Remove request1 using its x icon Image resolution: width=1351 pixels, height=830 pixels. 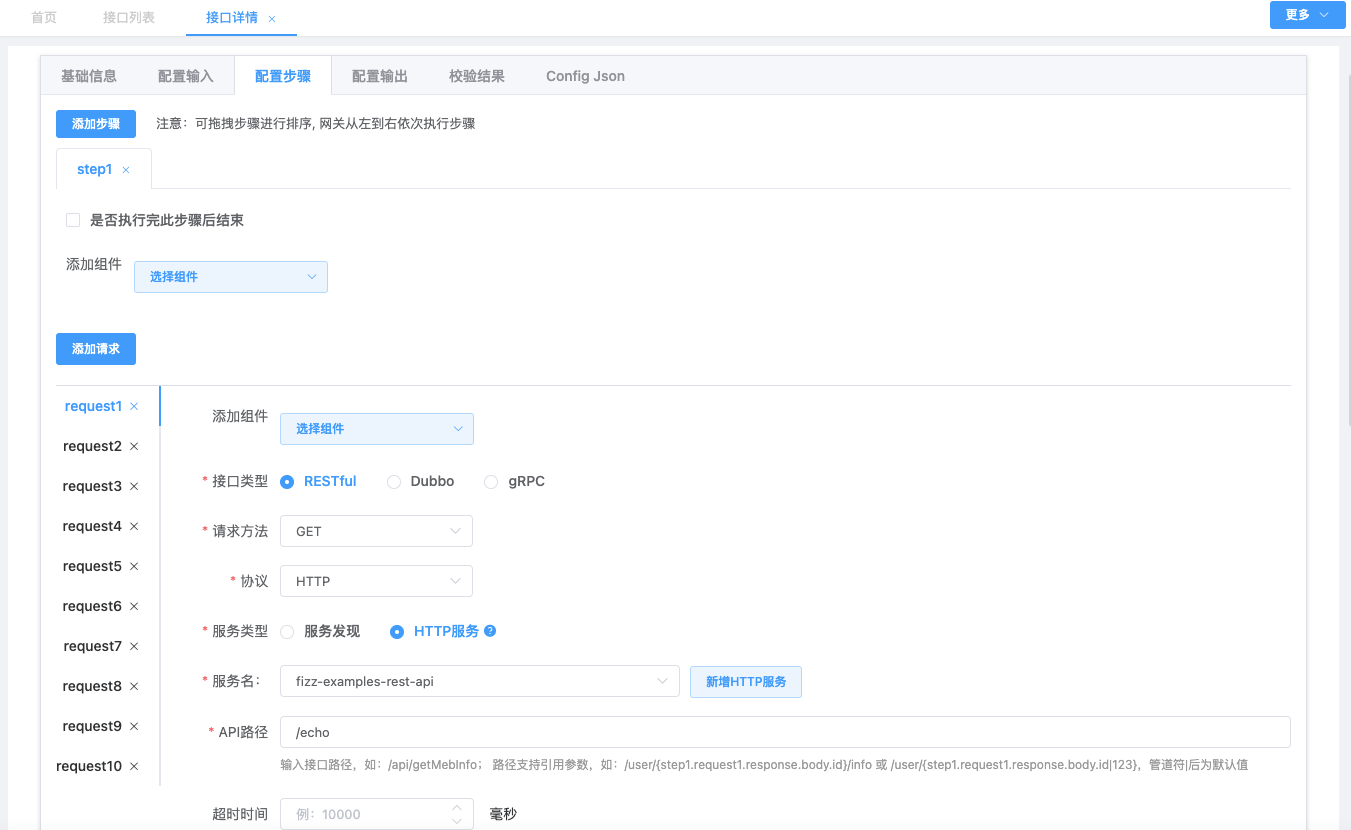coord(134,407)
